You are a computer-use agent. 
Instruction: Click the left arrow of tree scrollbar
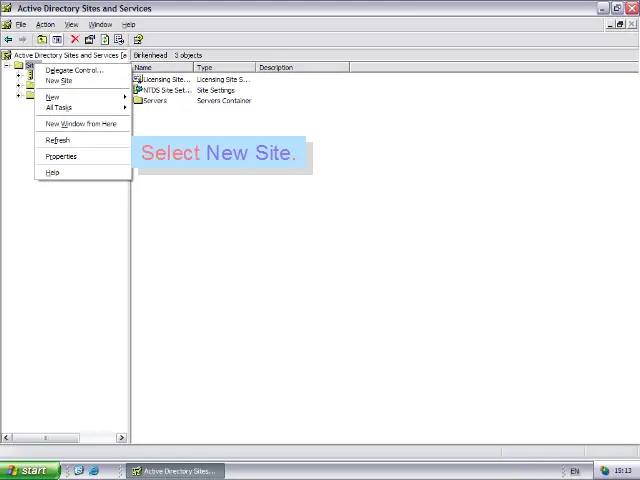[6, 438]
